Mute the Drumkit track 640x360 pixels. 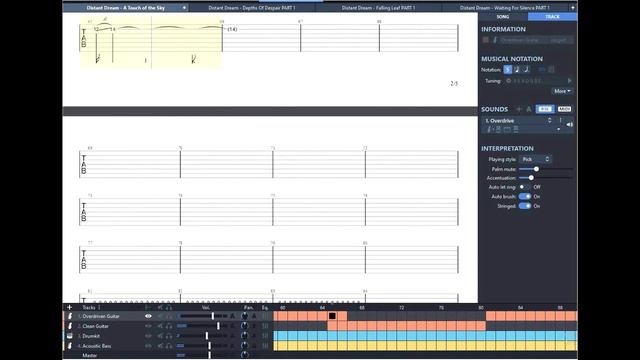coord(160,336)
